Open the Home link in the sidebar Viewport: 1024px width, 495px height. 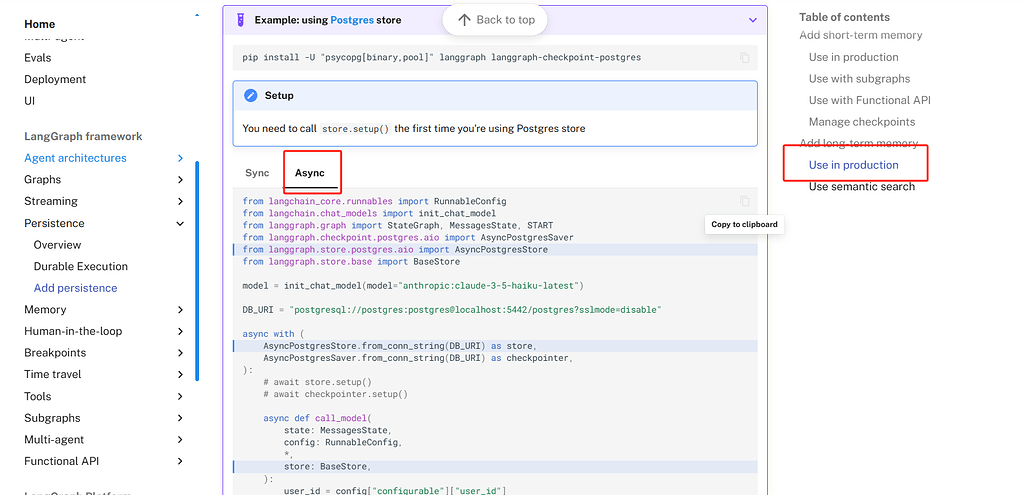(x=40, y=24)
